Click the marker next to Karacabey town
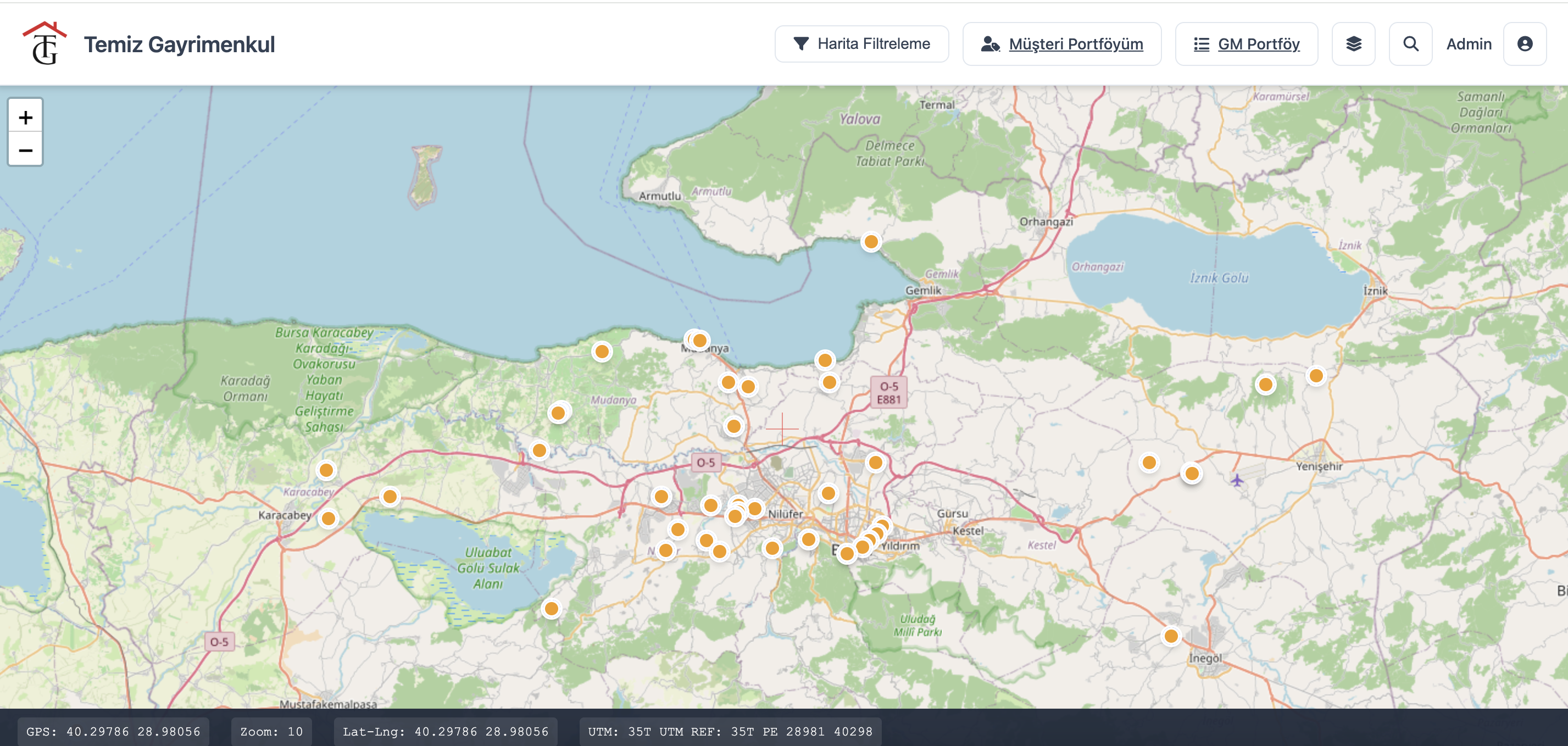This screenshot has height=746, width=1568. point(328,519)
